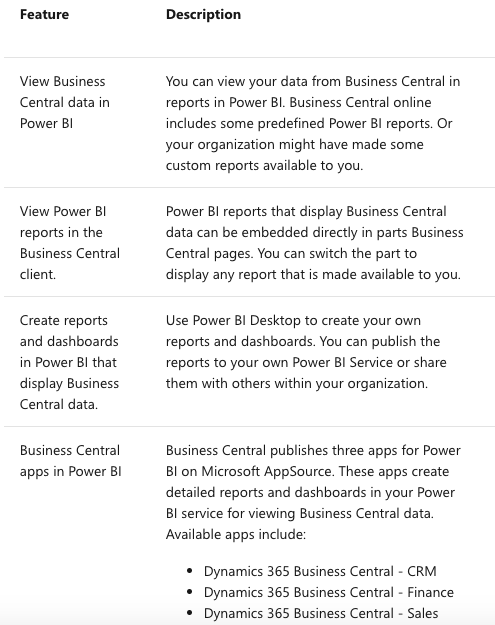This screenshot has height=625, width=495.
Task: Click the words 'Microsoft AppSource' in the description
Action: tap(267, 471)
